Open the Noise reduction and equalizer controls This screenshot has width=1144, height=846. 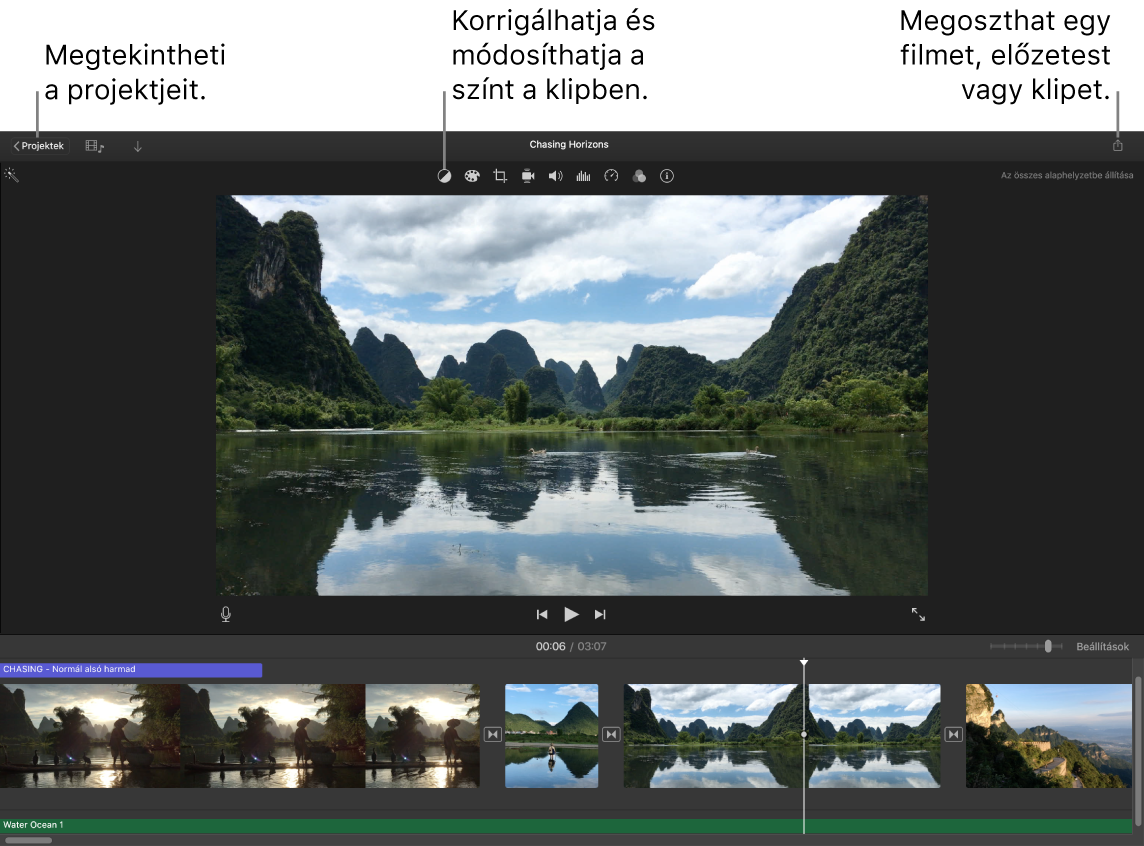coord(583,176)
